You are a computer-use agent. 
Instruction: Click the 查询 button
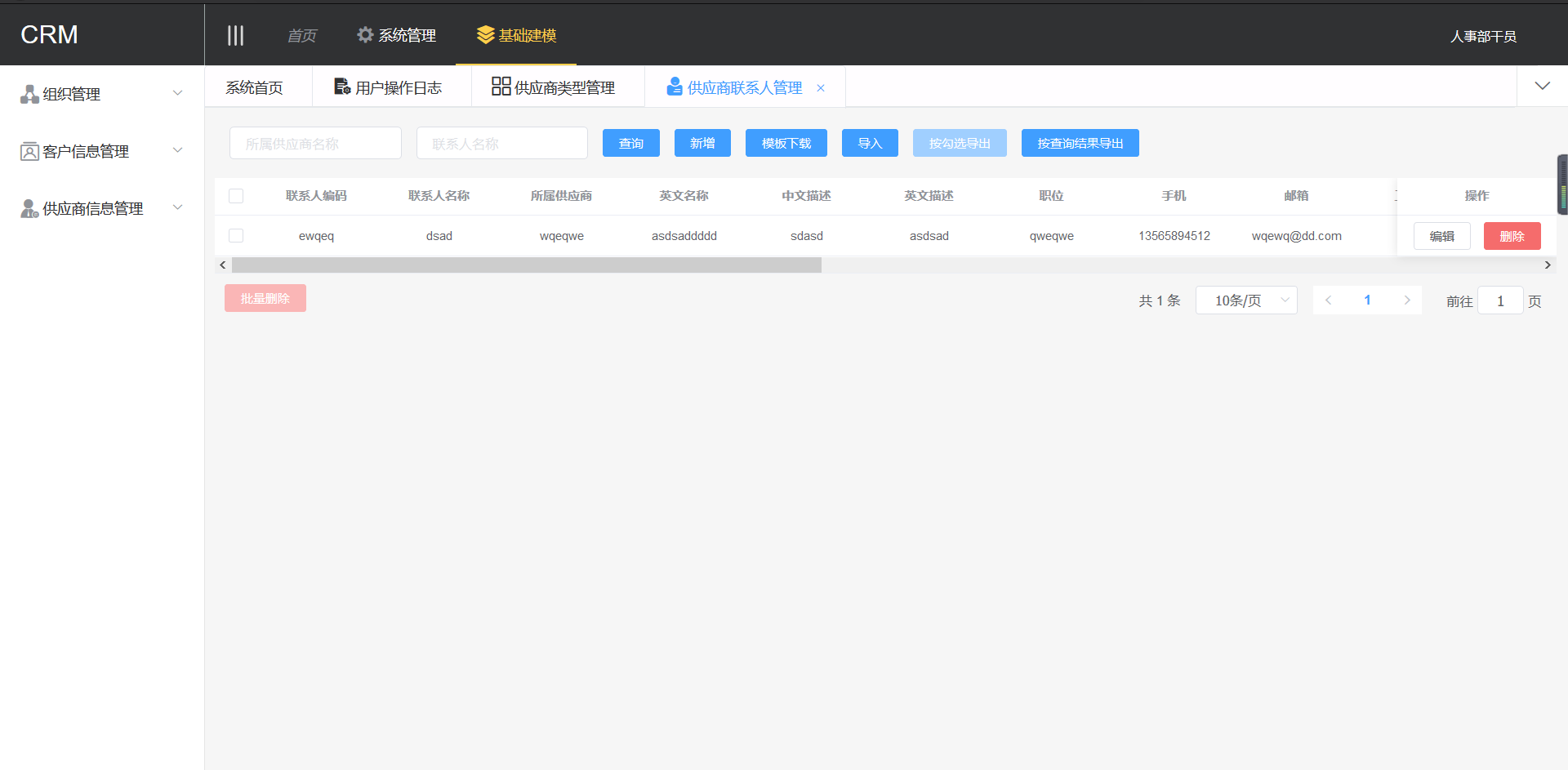(630, 143)
